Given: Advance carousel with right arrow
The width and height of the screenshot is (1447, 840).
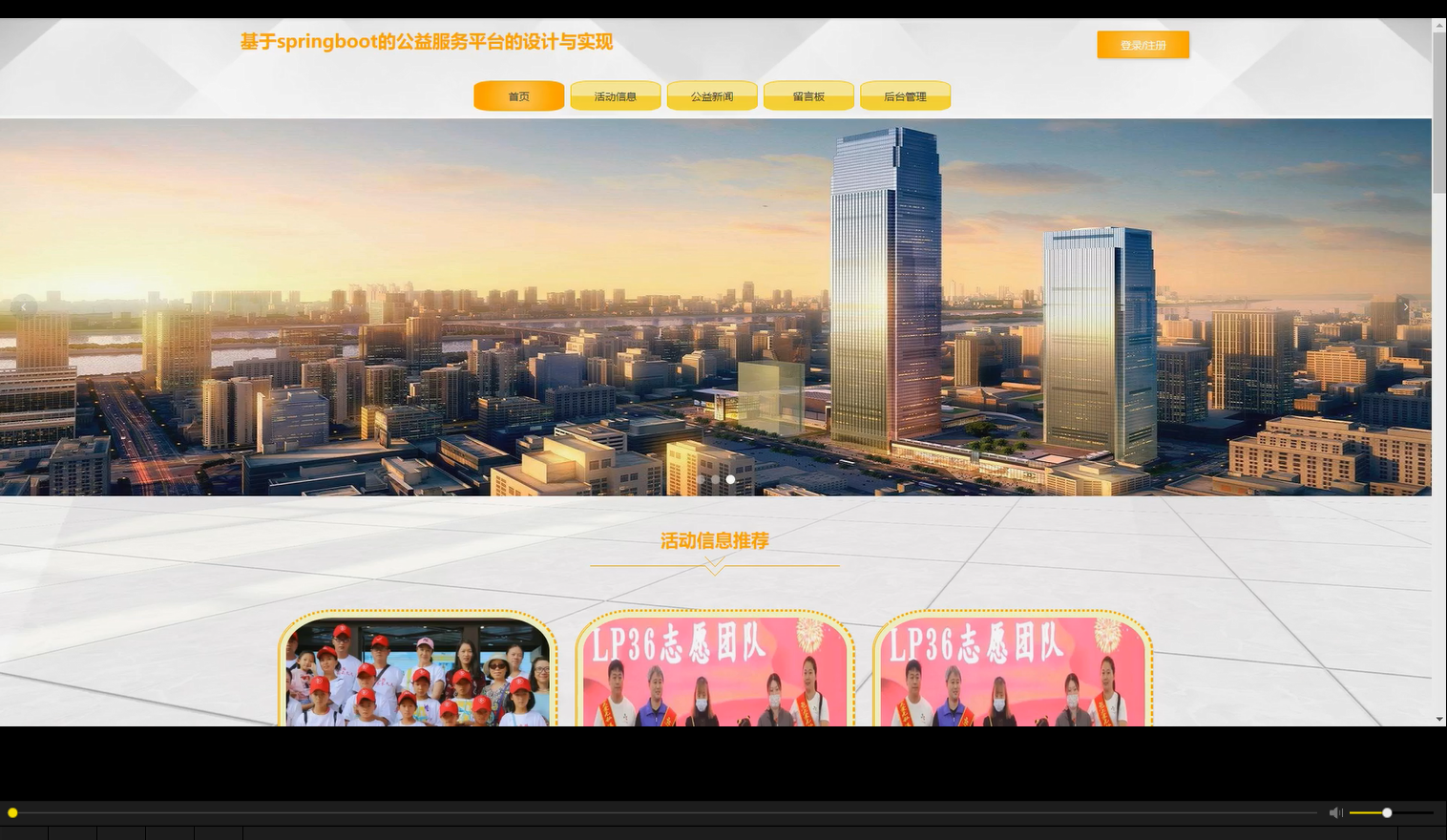Looking at the screenshot, I should pos(1405,306).
